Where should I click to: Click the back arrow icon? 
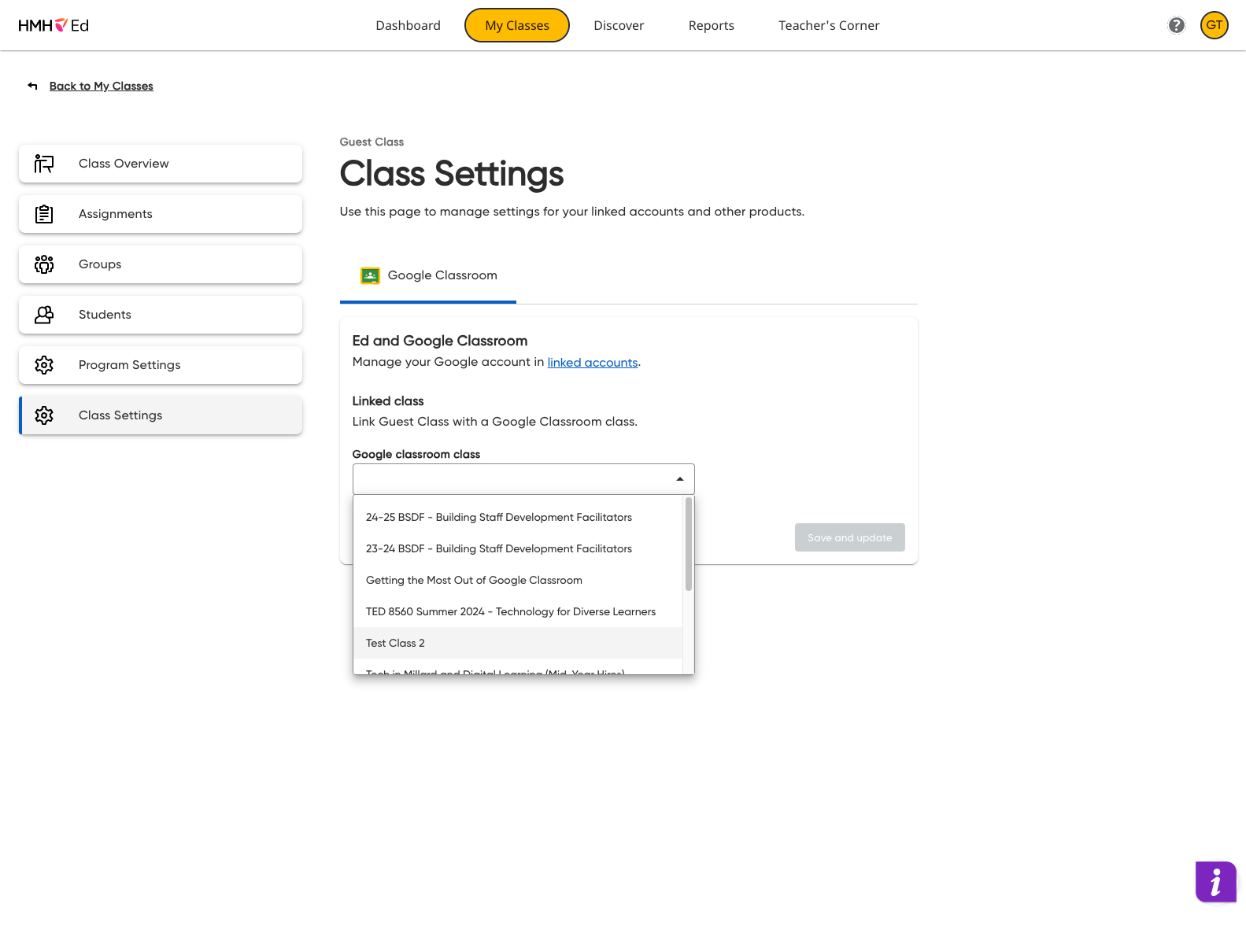click(x=32, y=86)
